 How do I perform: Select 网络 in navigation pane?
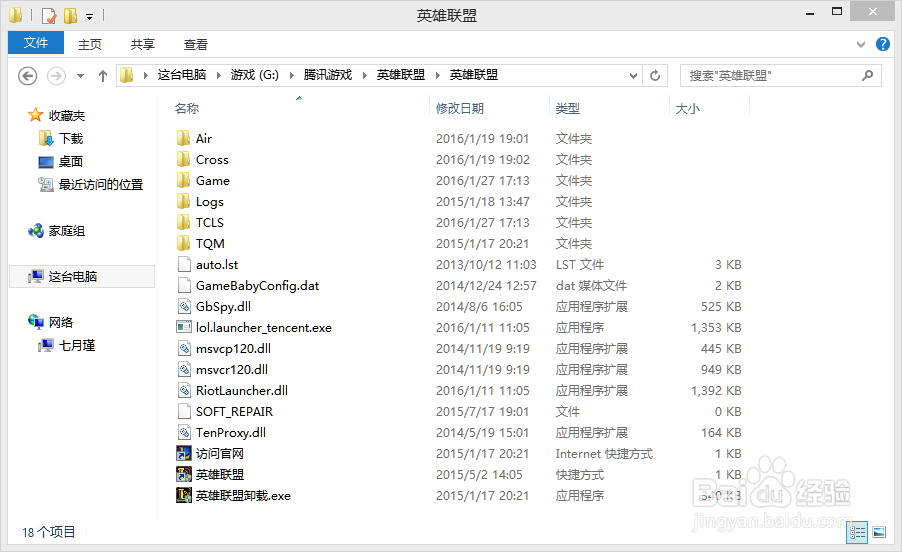click(61, 323)
